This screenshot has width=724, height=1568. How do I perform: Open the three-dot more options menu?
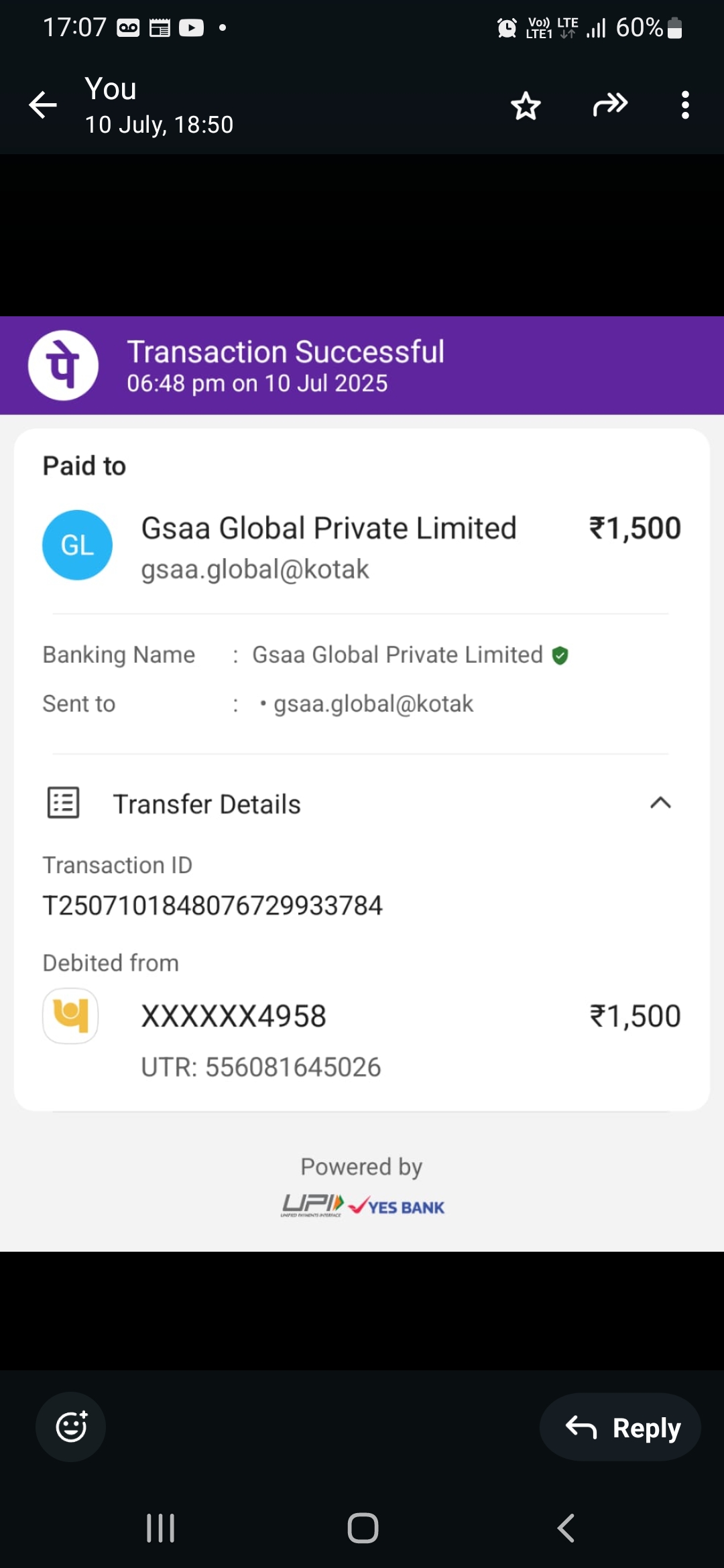[684, 105]
